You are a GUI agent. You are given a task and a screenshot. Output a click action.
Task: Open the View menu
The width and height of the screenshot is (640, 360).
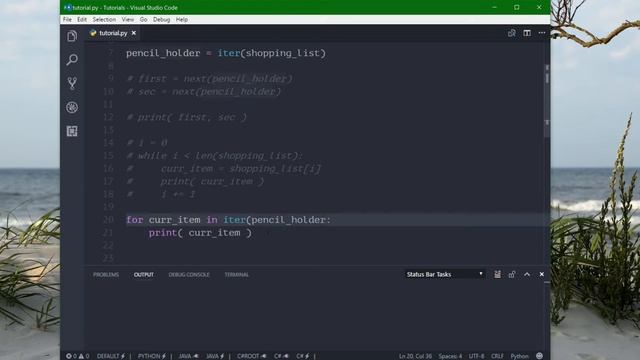[128, 20]
